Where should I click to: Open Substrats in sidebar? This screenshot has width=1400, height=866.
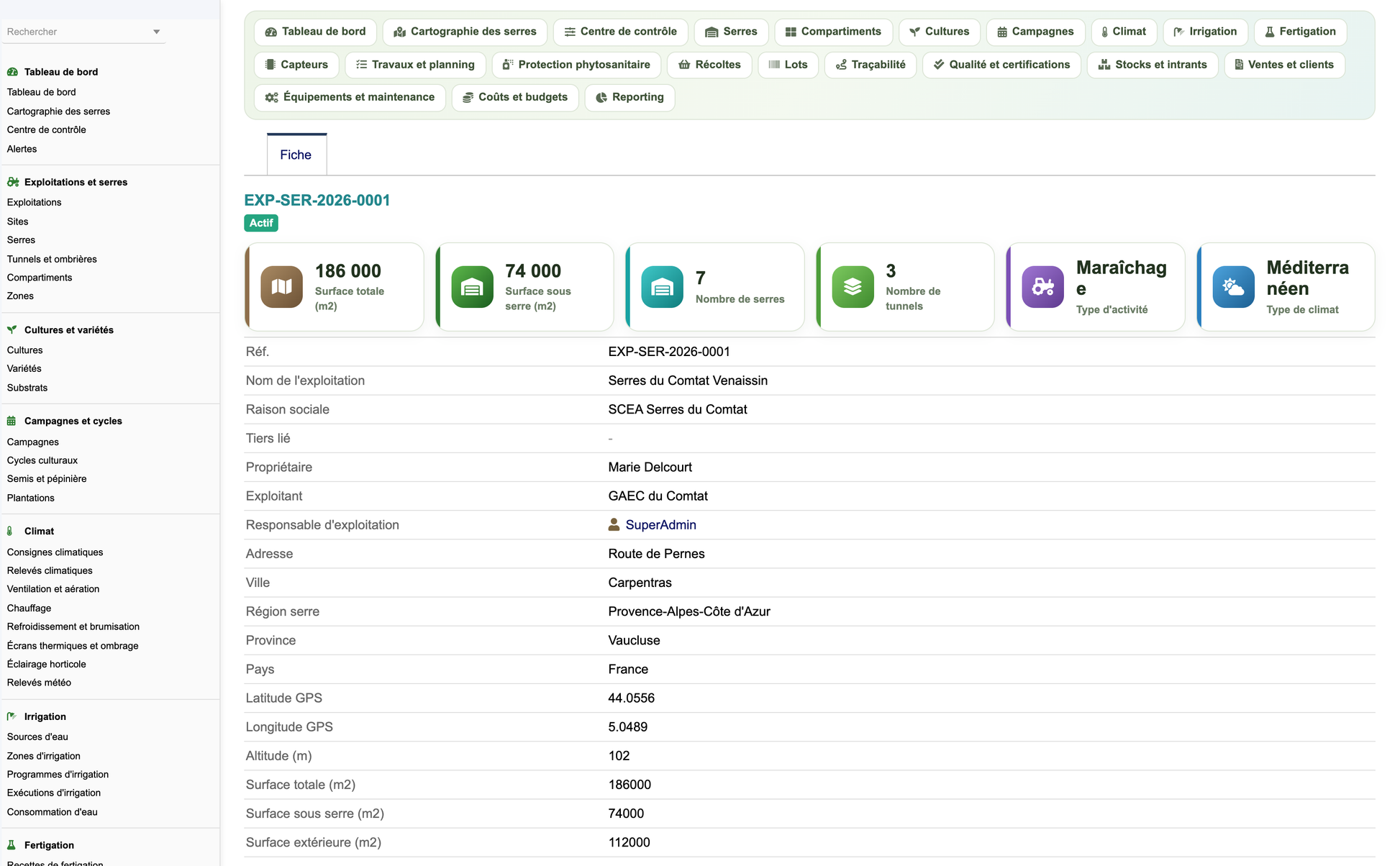pyautogui.click(x=27, y=388)
